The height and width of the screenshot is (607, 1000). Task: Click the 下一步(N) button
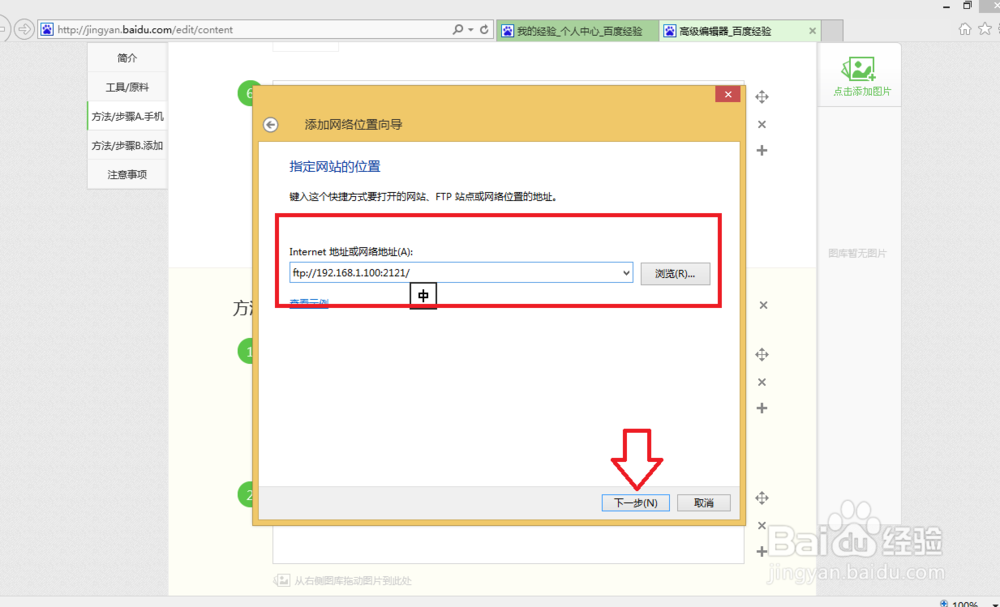pos(636,502)
